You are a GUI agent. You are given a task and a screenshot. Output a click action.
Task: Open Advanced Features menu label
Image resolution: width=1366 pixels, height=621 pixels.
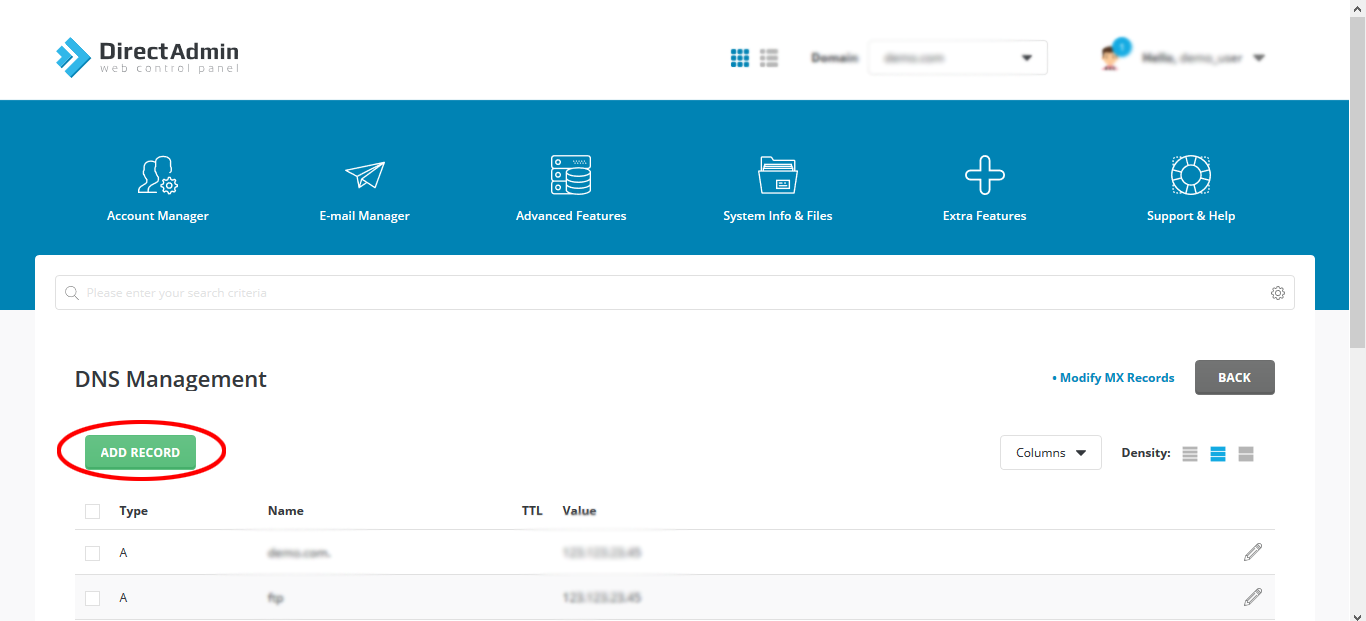(x=571, y=216)
